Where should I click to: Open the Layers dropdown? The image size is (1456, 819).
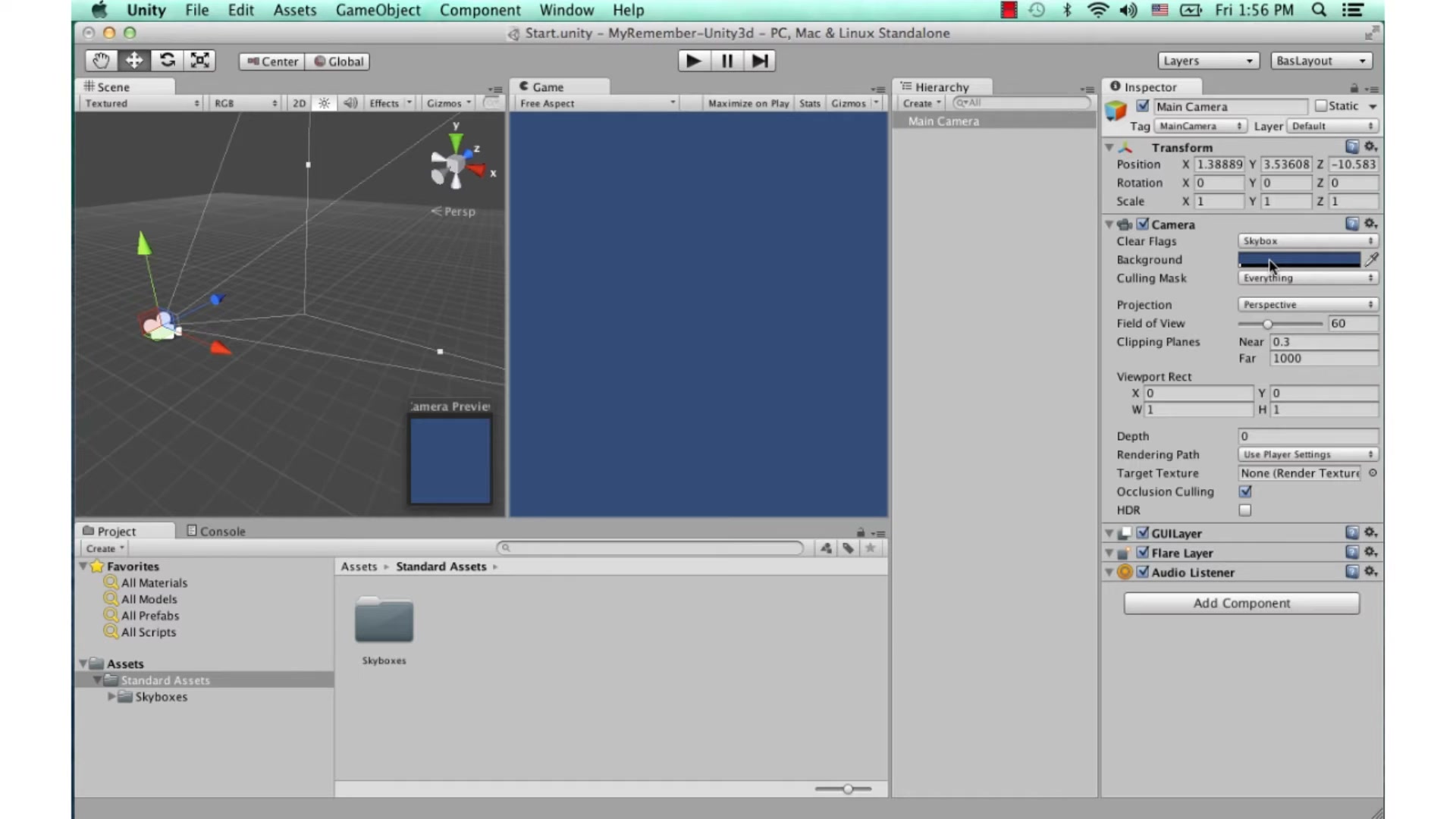(x=1208, y=61)
